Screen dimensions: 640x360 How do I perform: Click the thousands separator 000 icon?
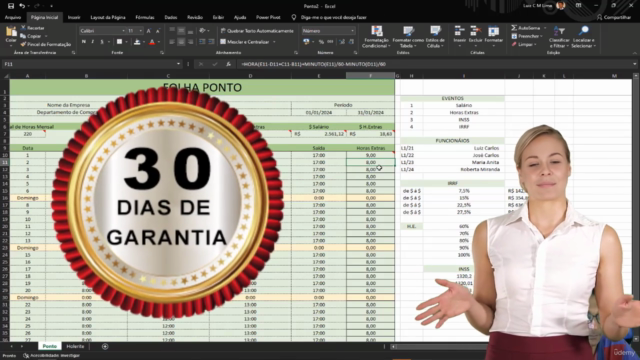click(330, 42)
